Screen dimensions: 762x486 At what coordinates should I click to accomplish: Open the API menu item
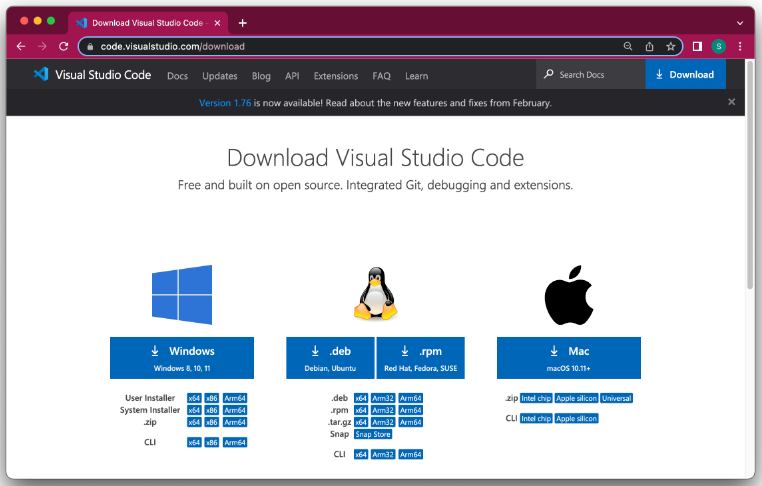(x=292, y=76)
